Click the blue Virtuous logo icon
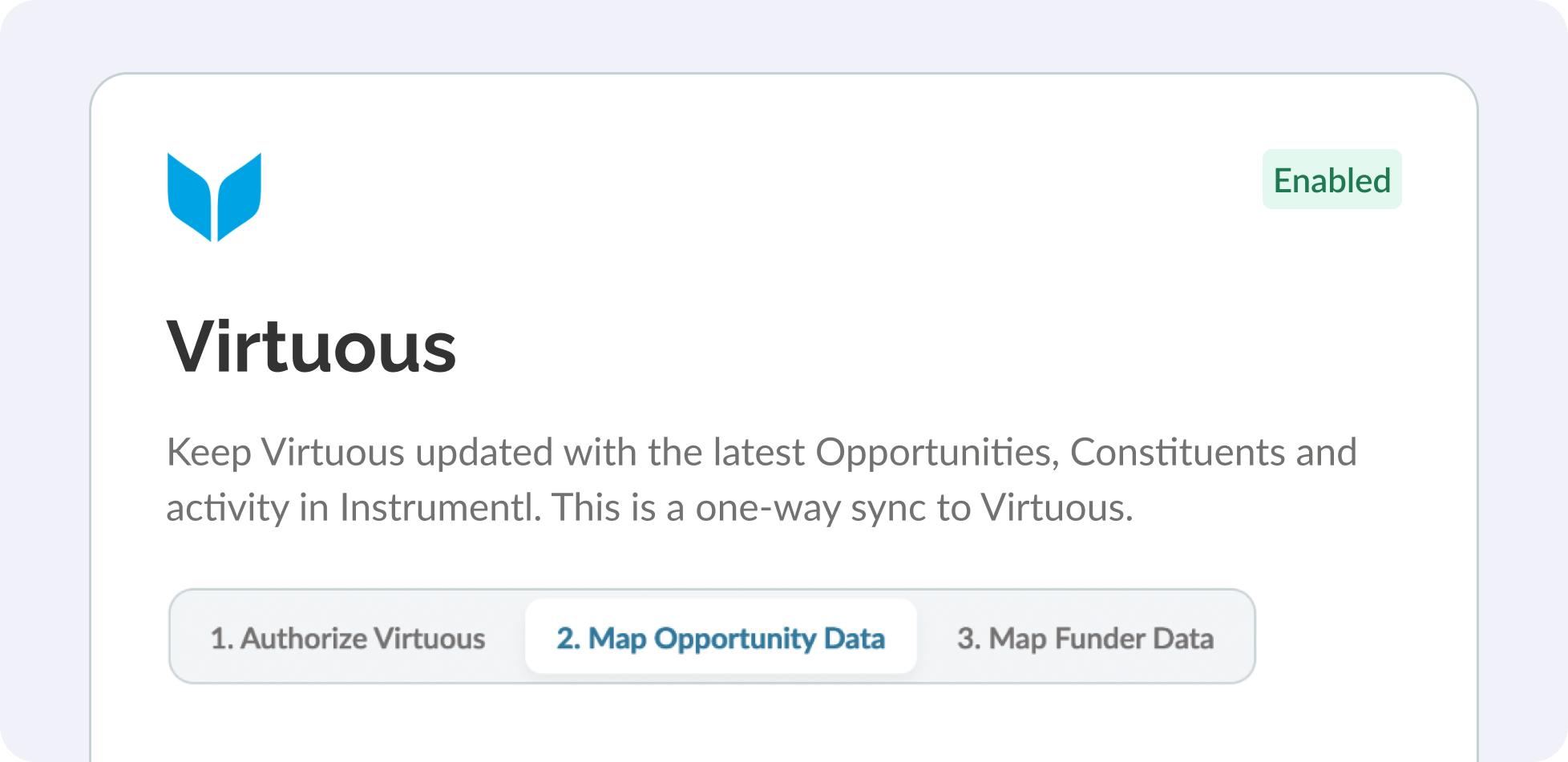 214,197
